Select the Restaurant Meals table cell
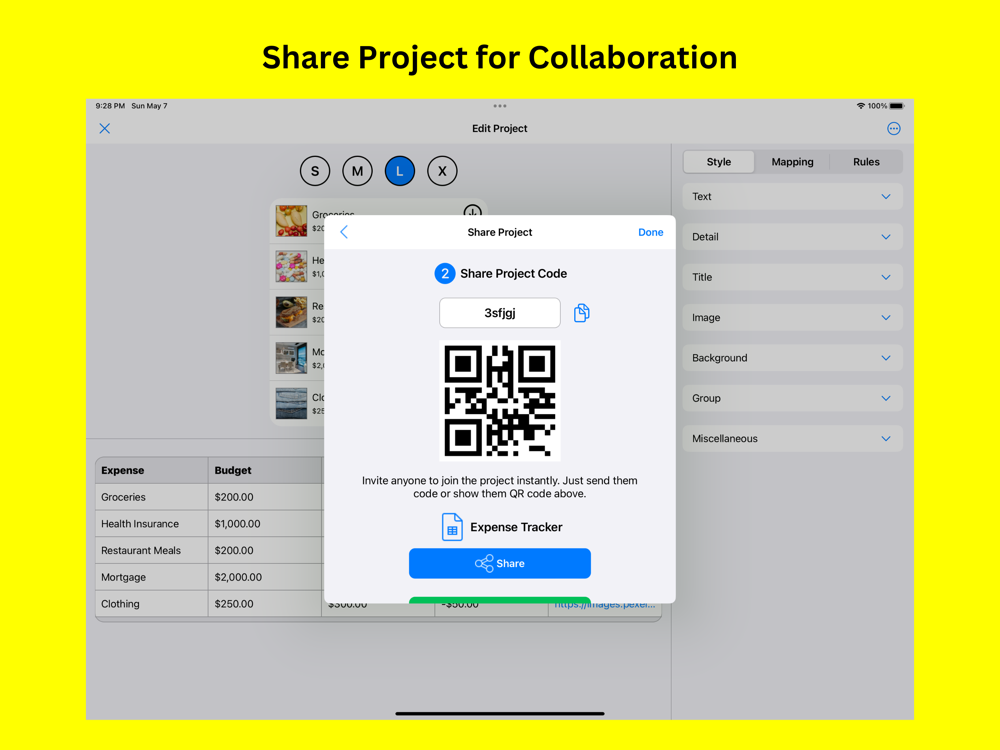1000x750 pixels. coord(152,550)
